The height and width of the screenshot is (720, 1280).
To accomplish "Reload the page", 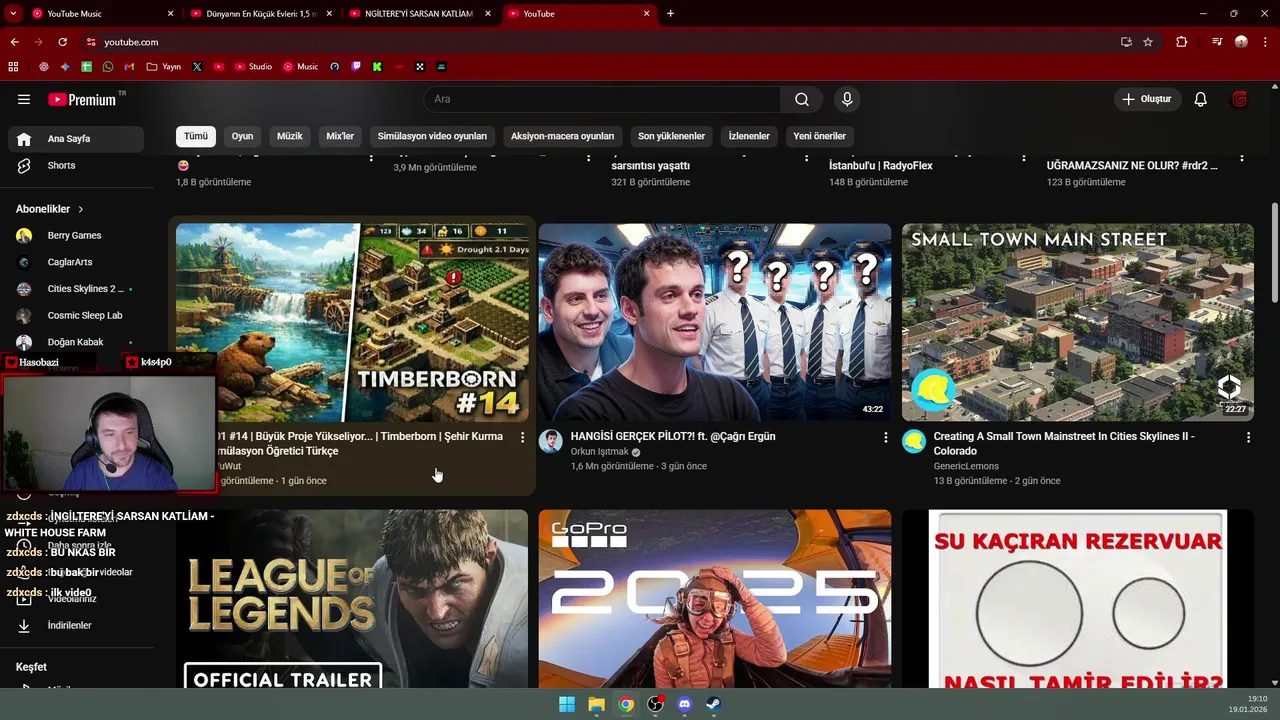I will (x=62, y=42).
